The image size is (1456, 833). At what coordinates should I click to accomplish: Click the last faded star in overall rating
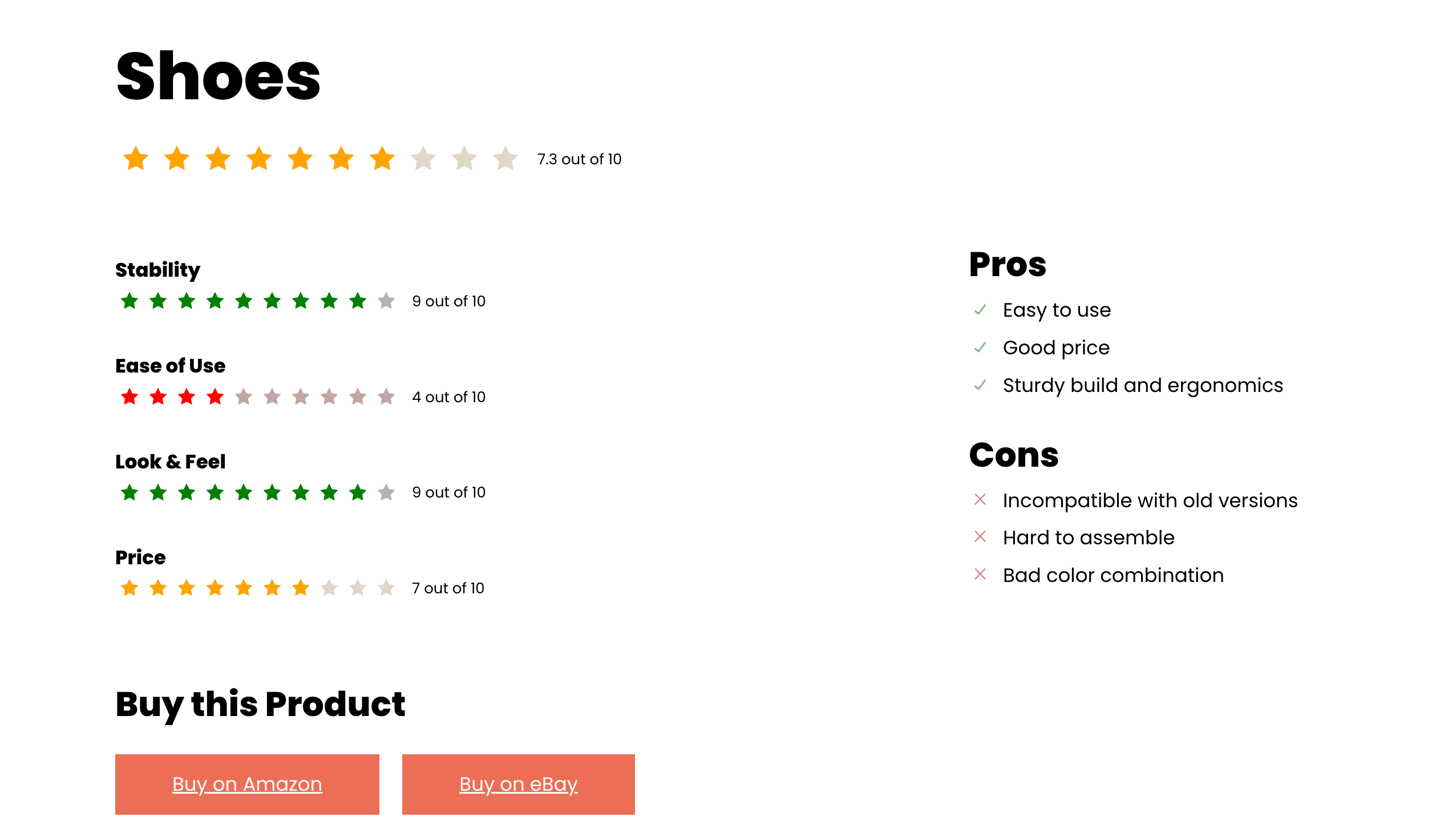click(x=505, y=159)
